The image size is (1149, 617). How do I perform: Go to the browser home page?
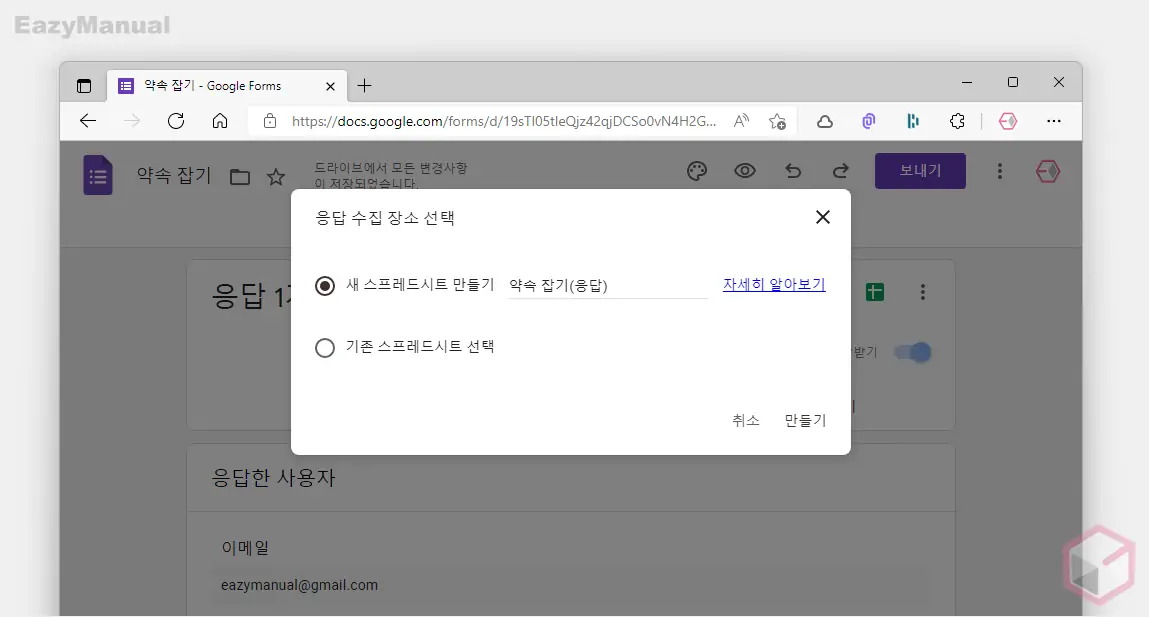[220, 121]
